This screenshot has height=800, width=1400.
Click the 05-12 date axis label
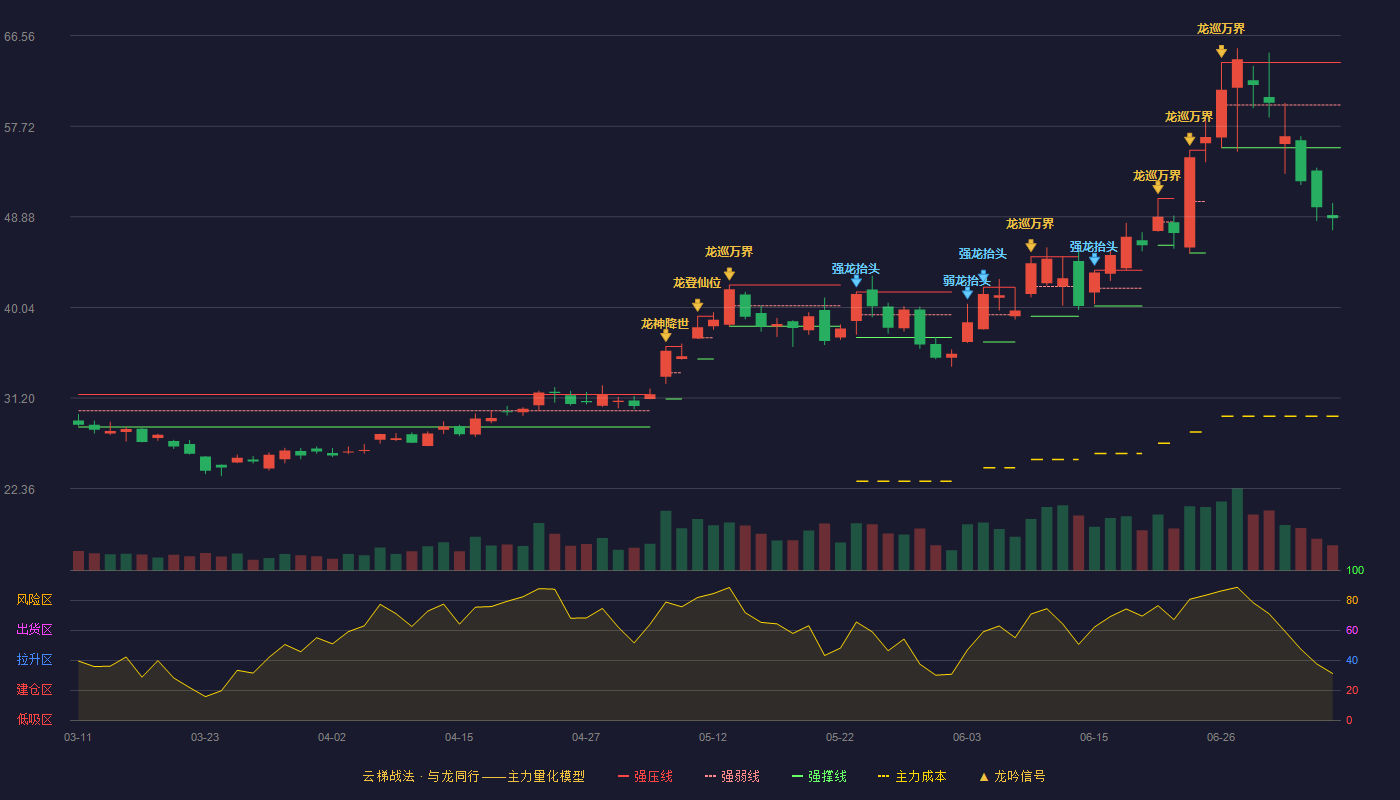click(713, 737)
